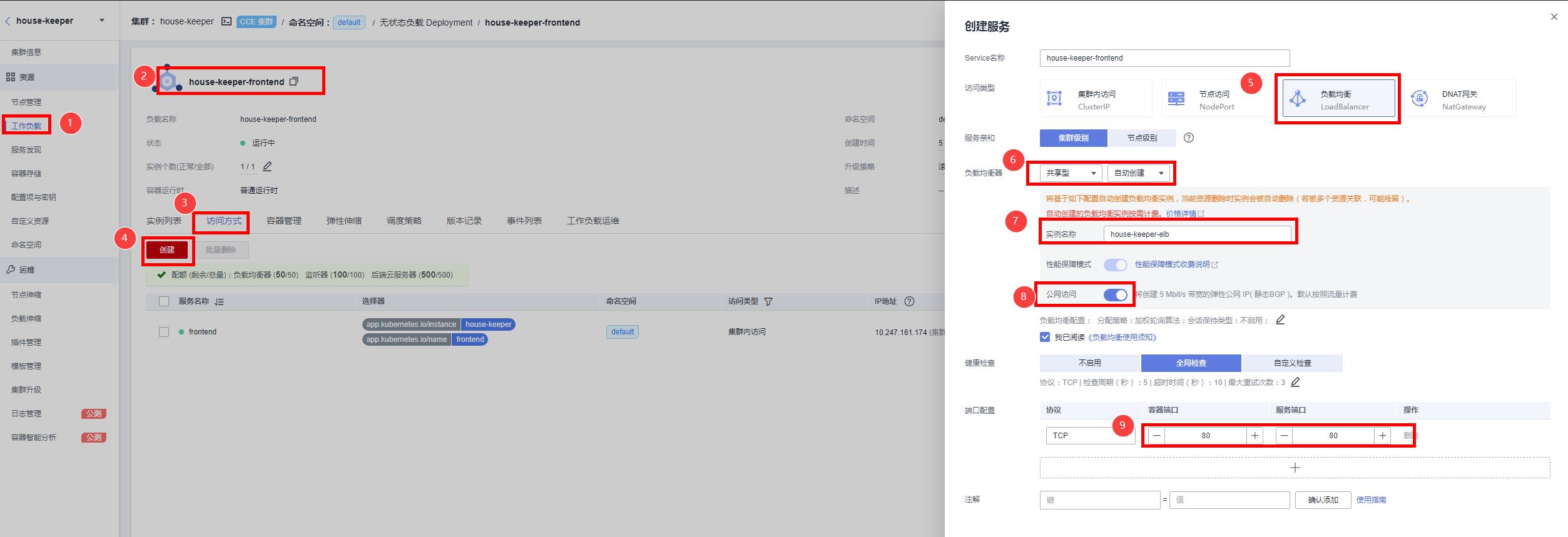1568x537 pixels.
Task: Show service affinity help icon
Action: click(x=1189, y=138)
